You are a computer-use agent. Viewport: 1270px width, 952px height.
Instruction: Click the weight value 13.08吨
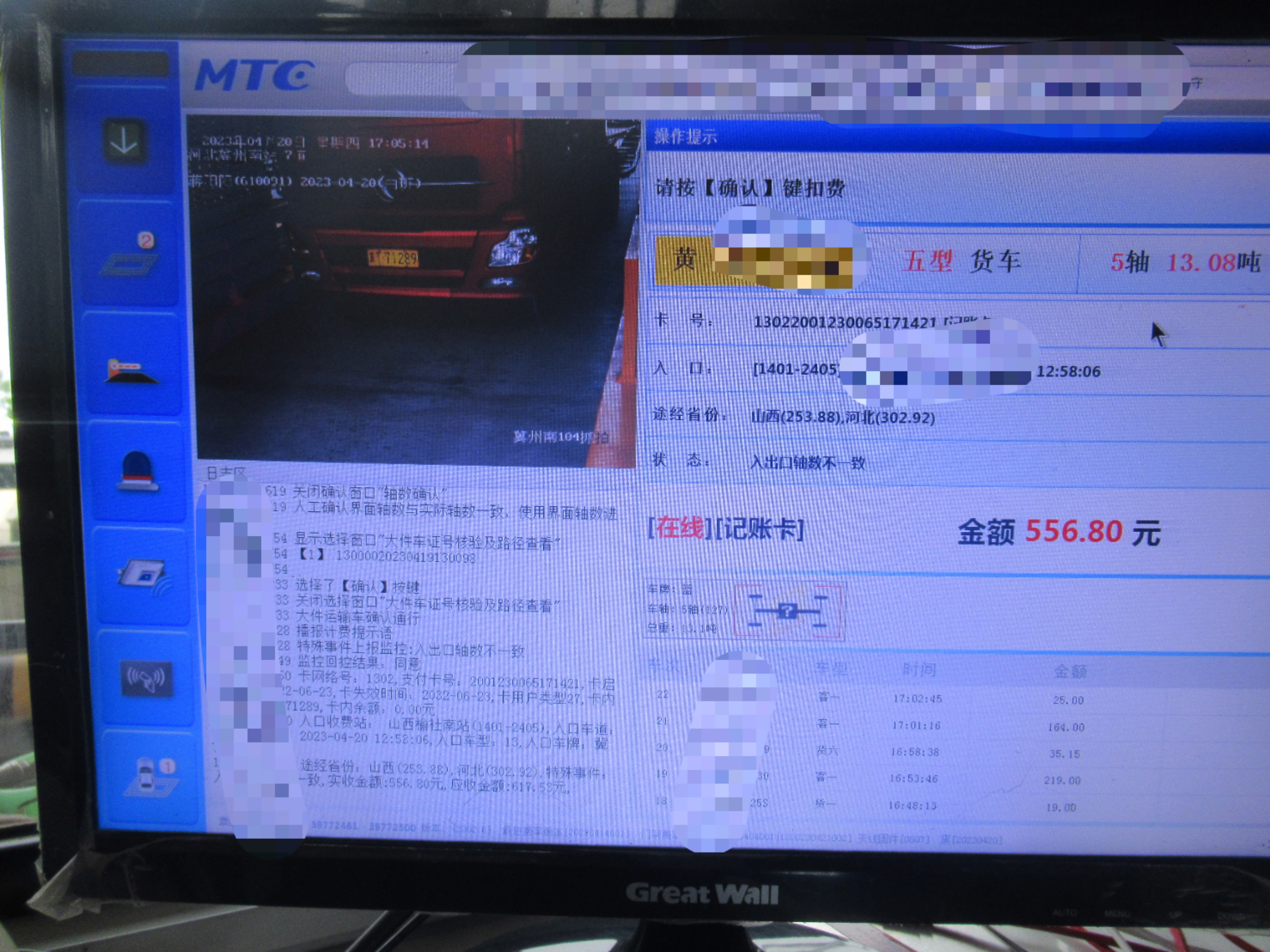[x=1214, y=262]
